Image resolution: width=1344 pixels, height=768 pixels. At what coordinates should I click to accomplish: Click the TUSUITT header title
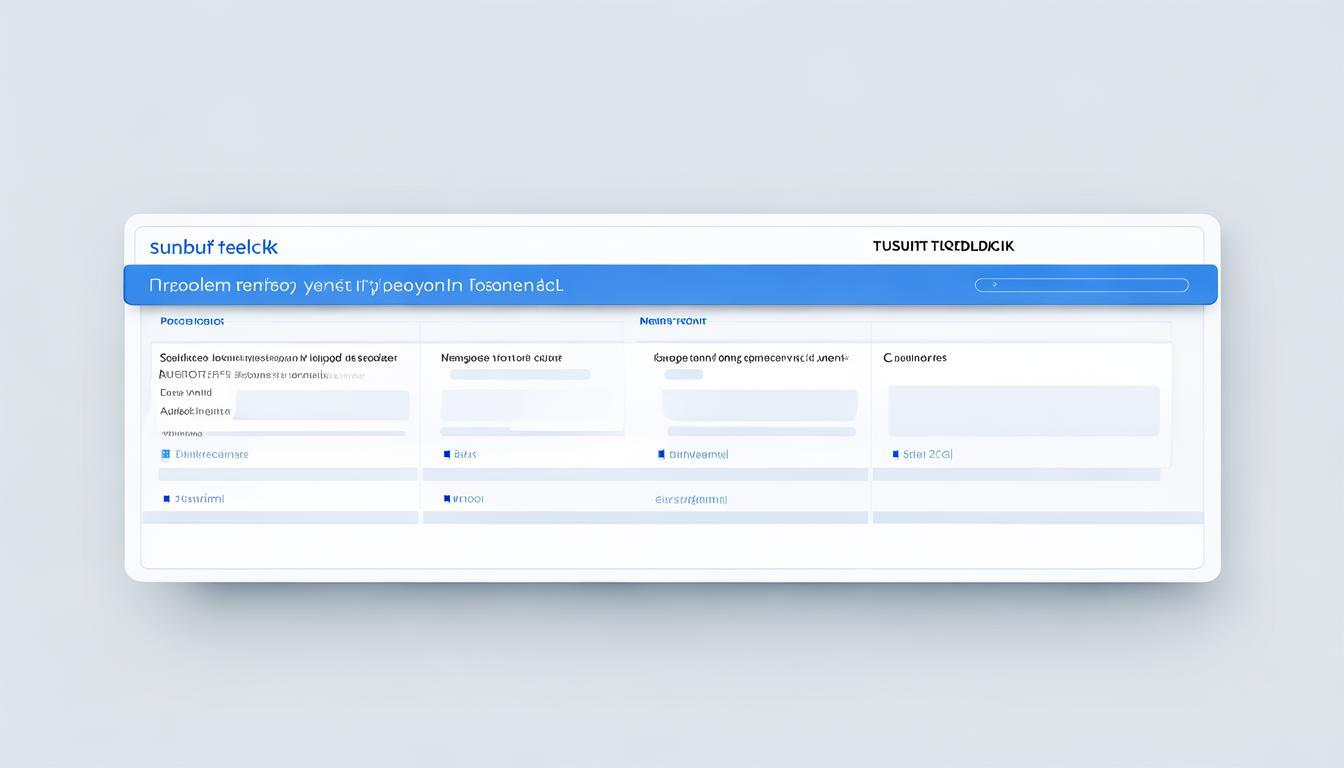pos(942,246)
